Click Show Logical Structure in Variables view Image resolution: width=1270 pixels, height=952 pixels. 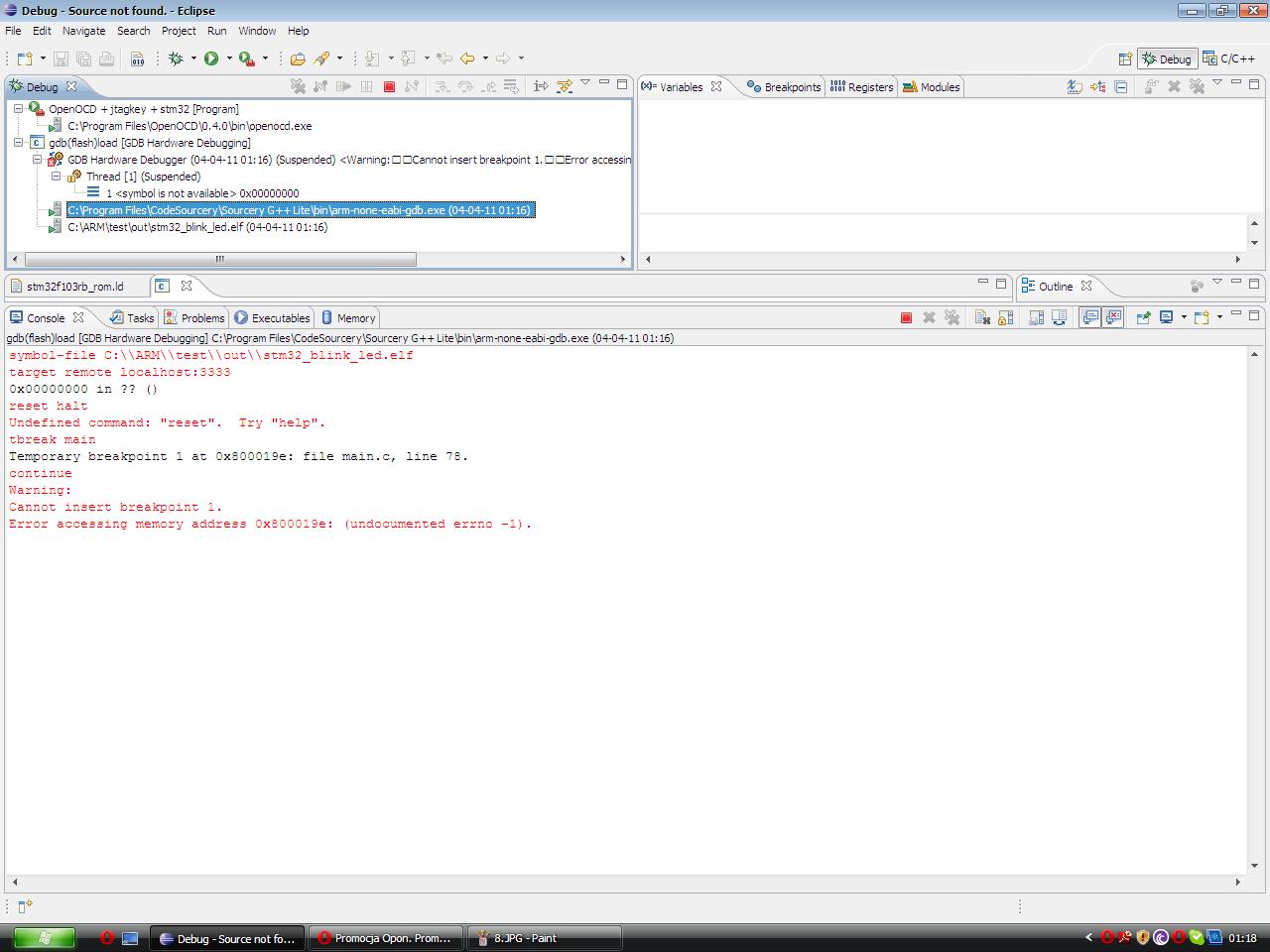(x=1097, y=86)
